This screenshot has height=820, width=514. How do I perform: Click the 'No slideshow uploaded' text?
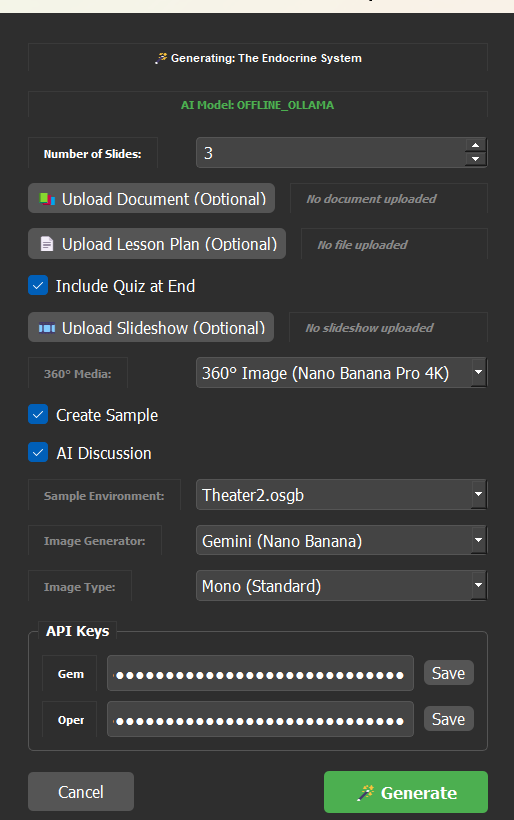370,328
